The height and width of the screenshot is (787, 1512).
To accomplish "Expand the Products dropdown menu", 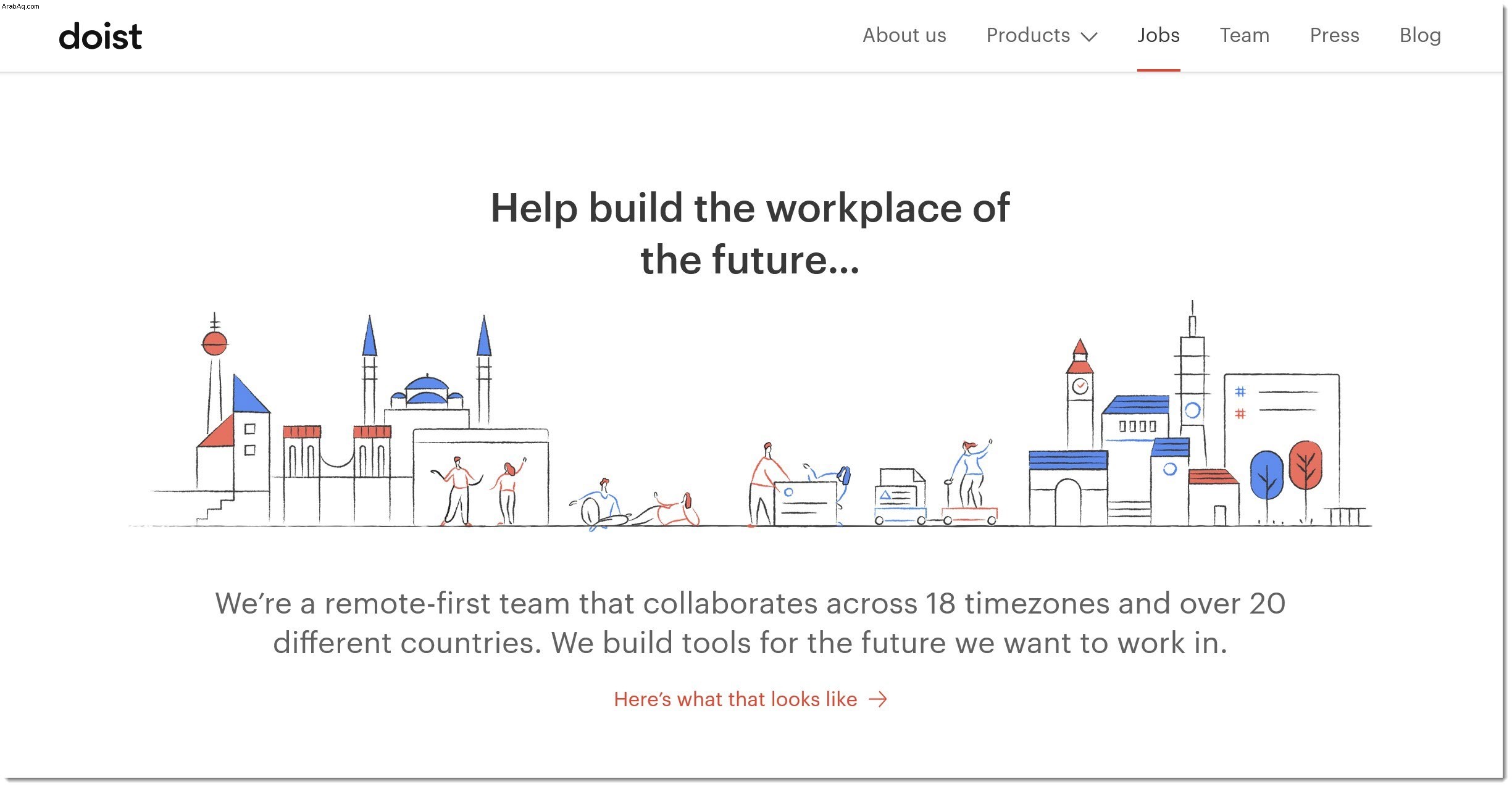I will pyautogui.click(x=1042, y=35).
